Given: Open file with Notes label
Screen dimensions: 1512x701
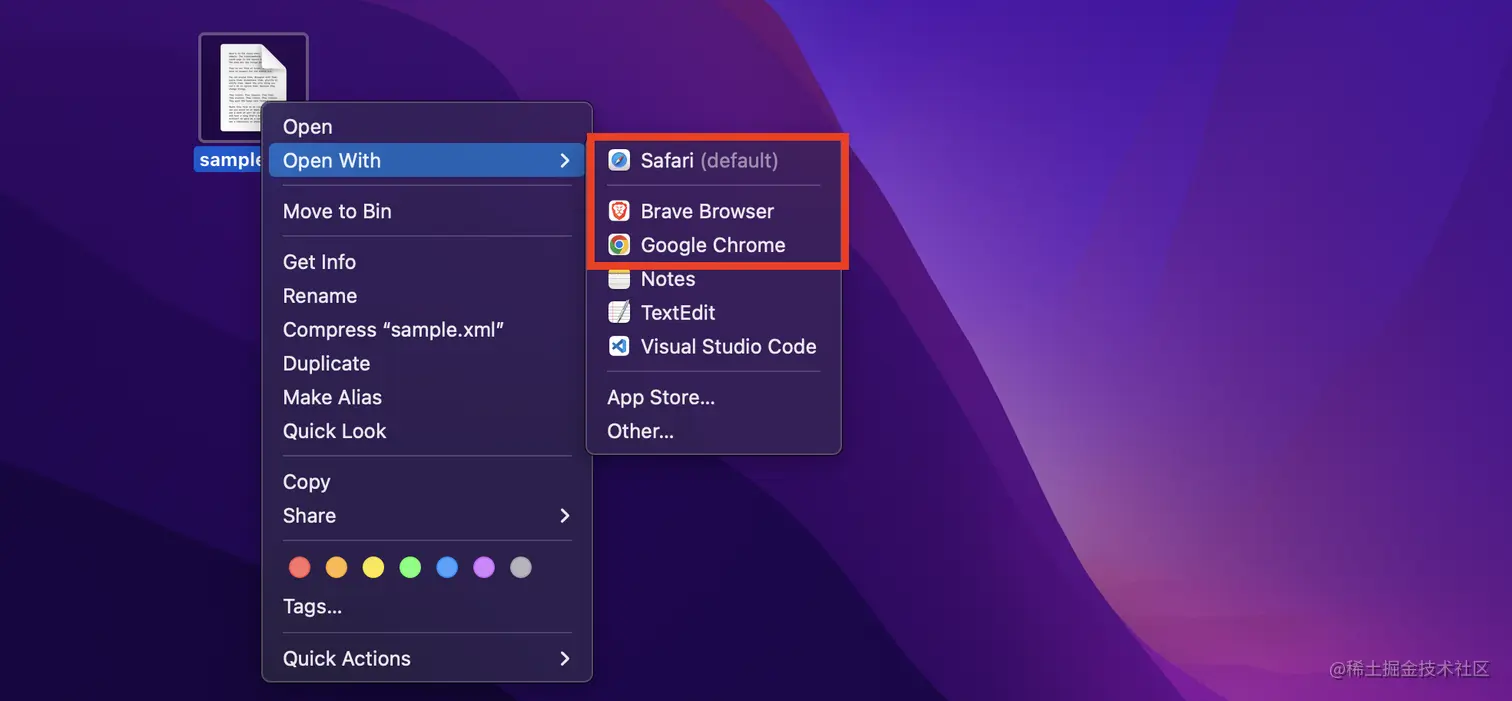Looking at the screenshot, I should (x=668, y=279).
